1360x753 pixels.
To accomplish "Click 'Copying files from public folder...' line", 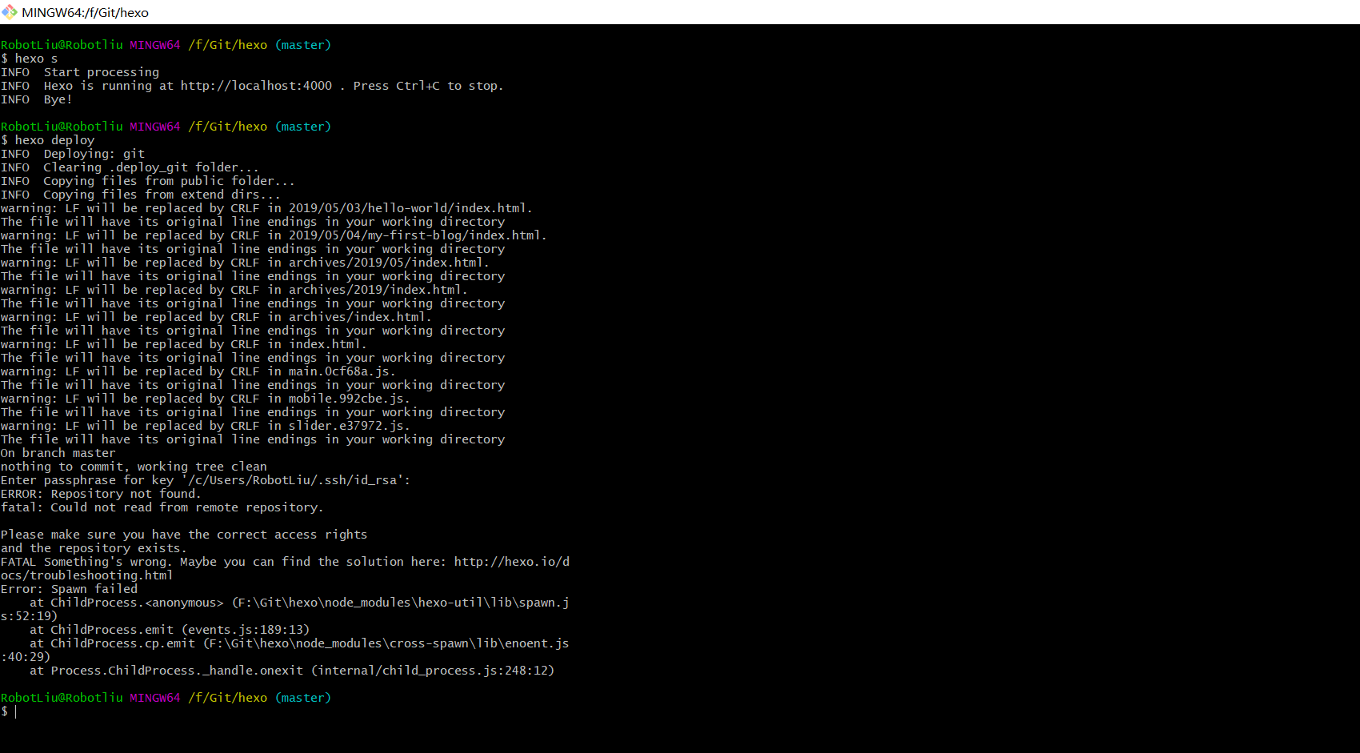I will click(x=148, y=181).
